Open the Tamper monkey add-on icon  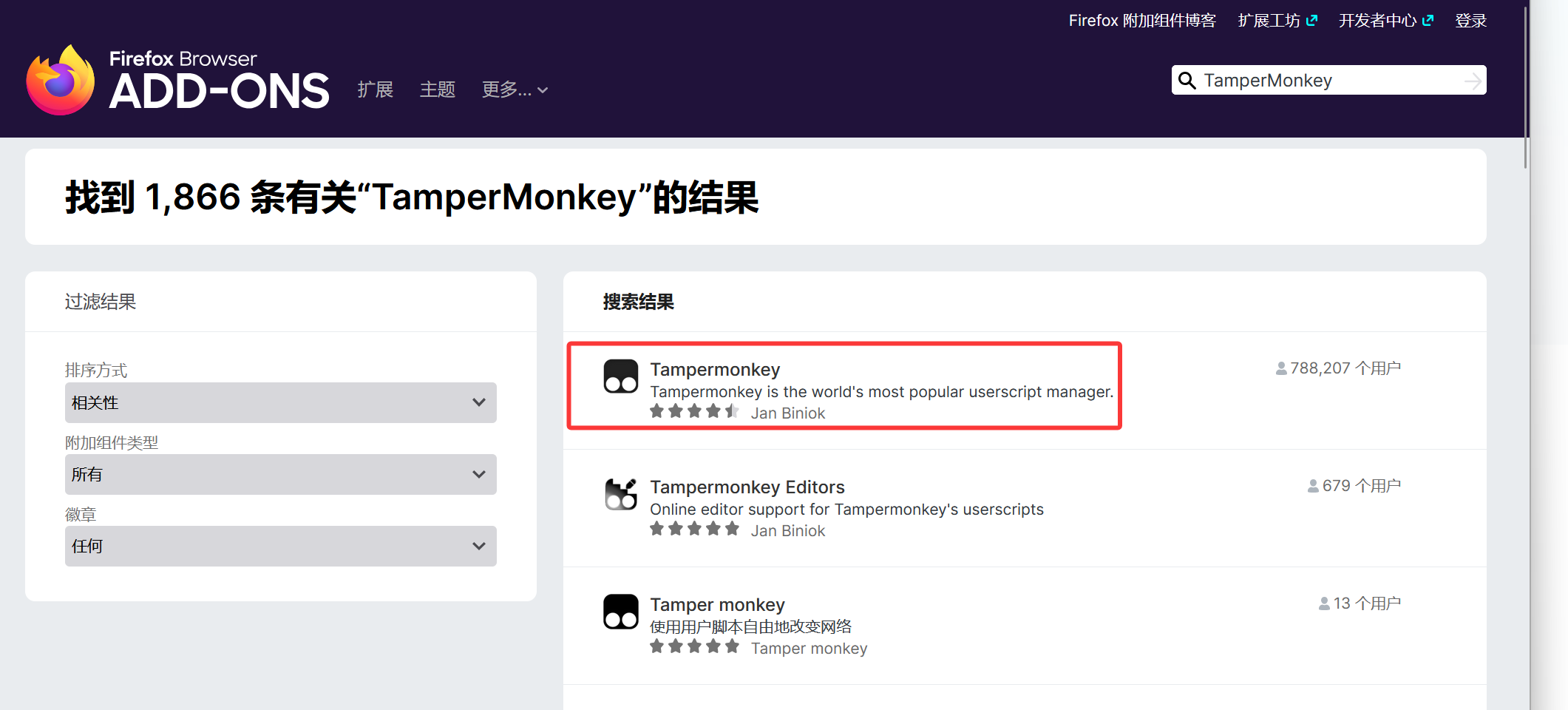click(x=621, y=612)
